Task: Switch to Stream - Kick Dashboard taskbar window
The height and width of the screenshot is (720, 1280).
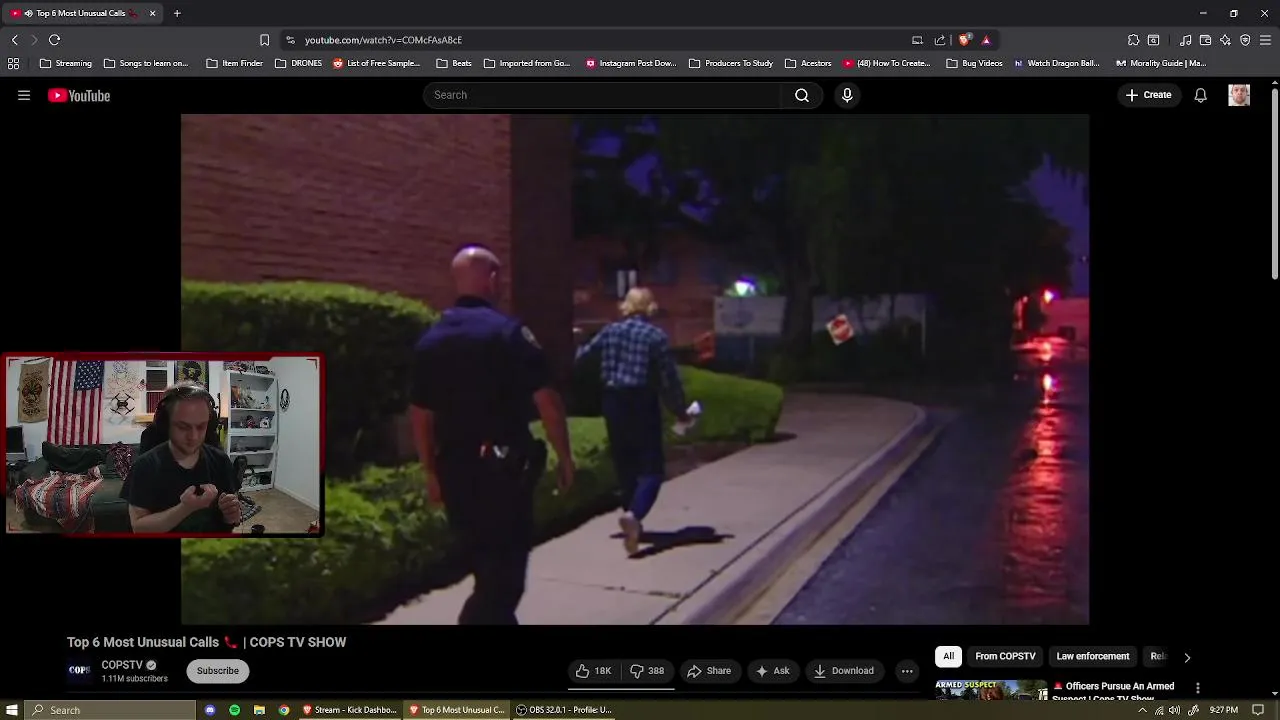Action: [350, 710]
